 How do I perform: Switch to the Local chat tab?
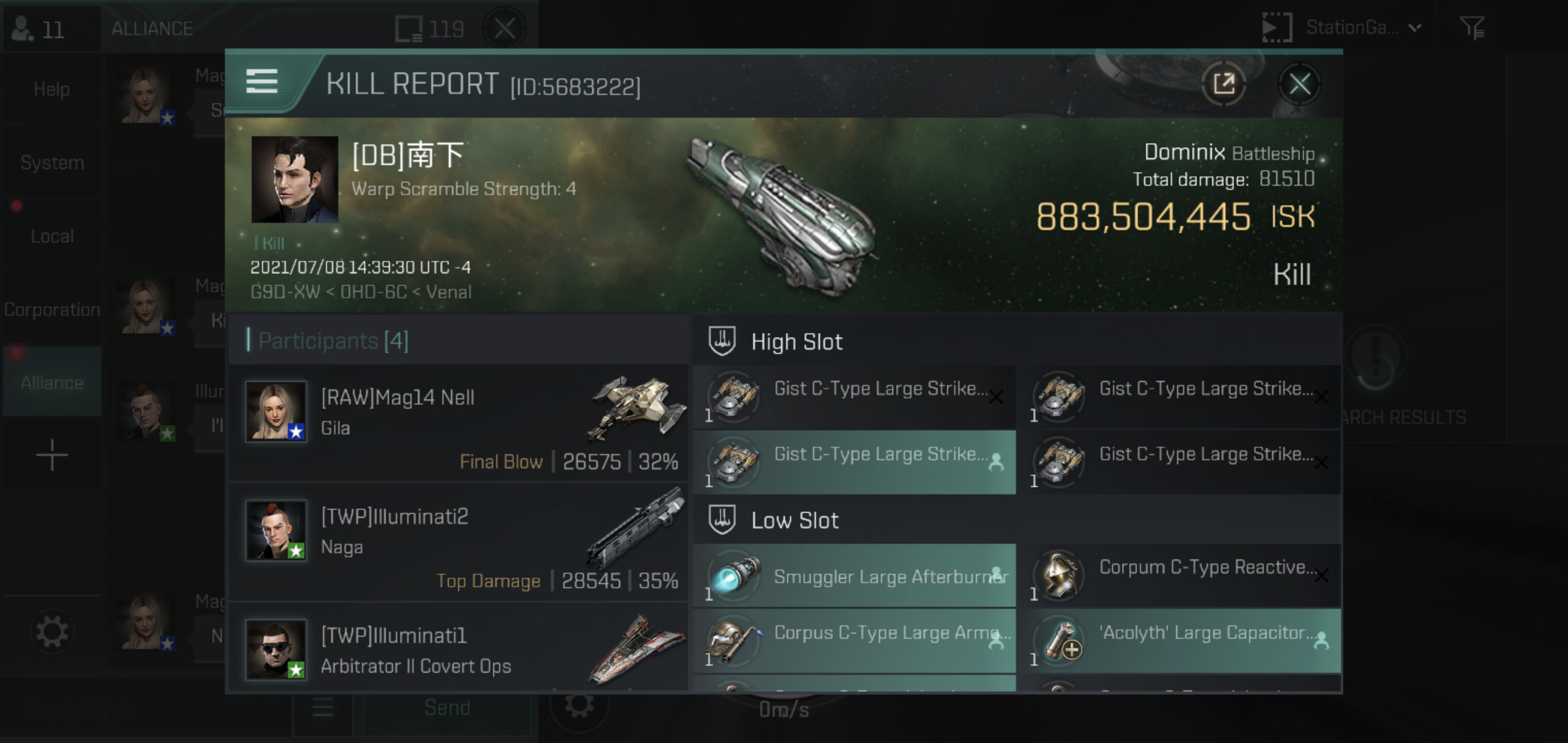point(52,236)
